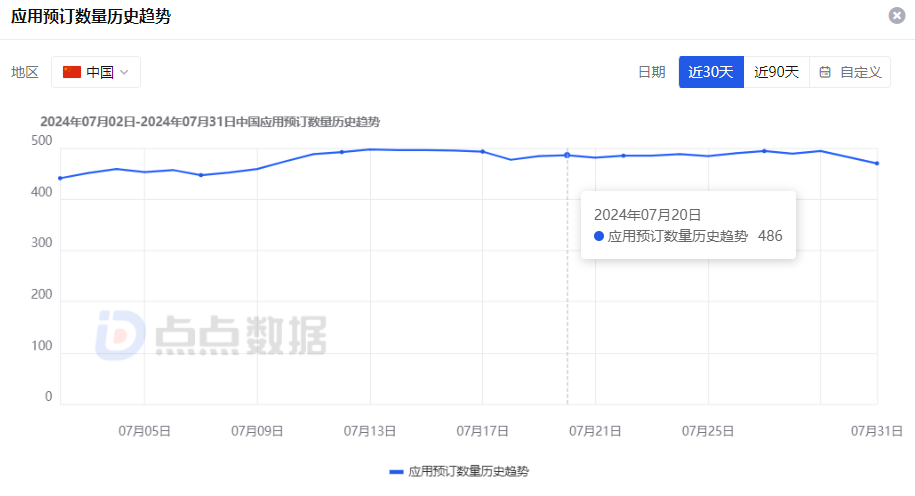Click the China flag icon

[x=72, y=72]
